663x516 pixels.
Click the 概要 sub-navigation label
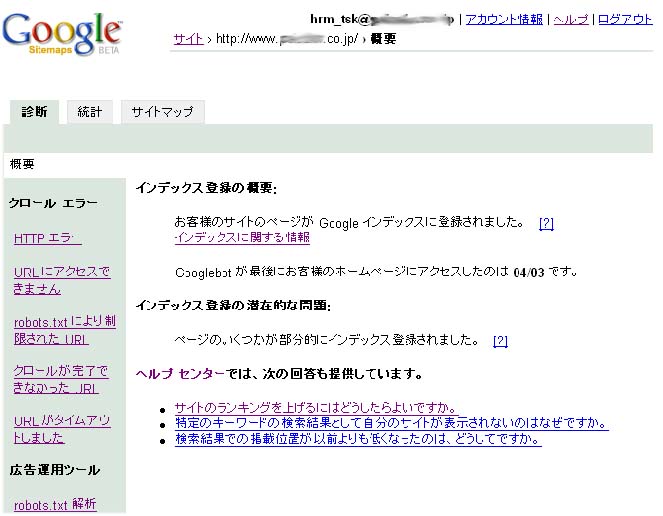tap(22, 164)
